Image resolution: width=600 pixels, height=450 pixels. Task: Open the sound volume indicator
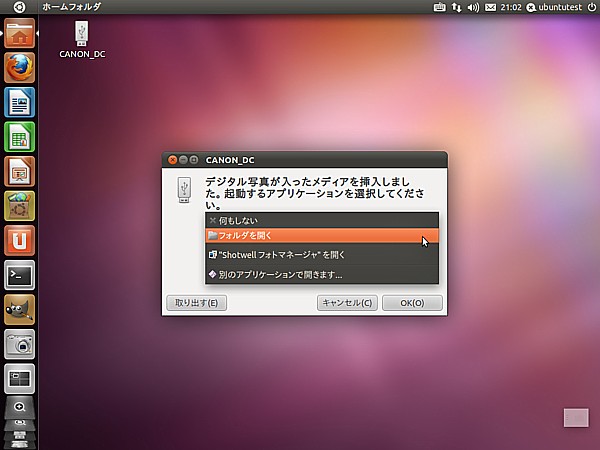[x=473, y=7]
